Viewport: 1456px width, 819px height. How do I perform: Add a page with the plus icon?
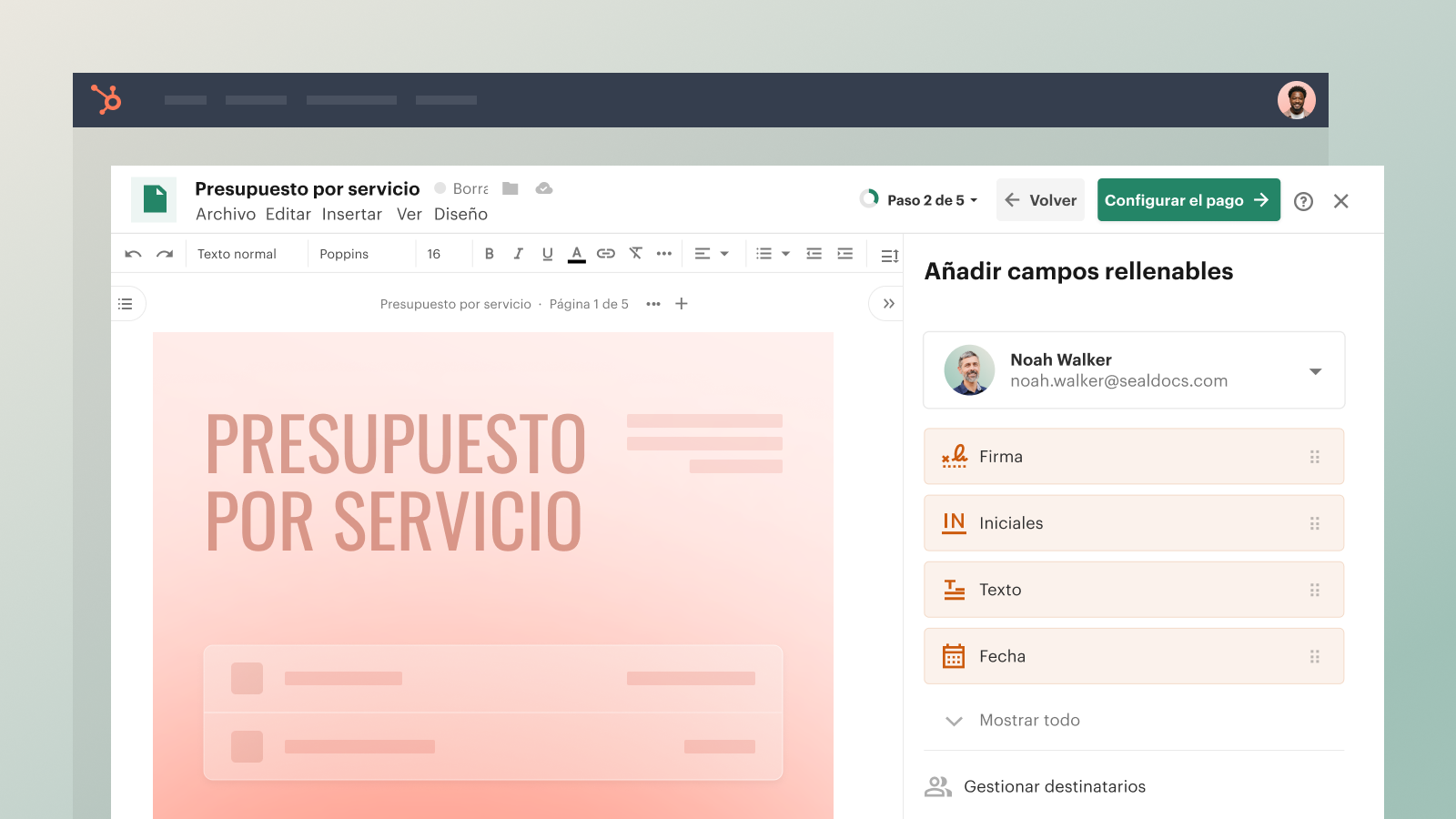point(682,304)
